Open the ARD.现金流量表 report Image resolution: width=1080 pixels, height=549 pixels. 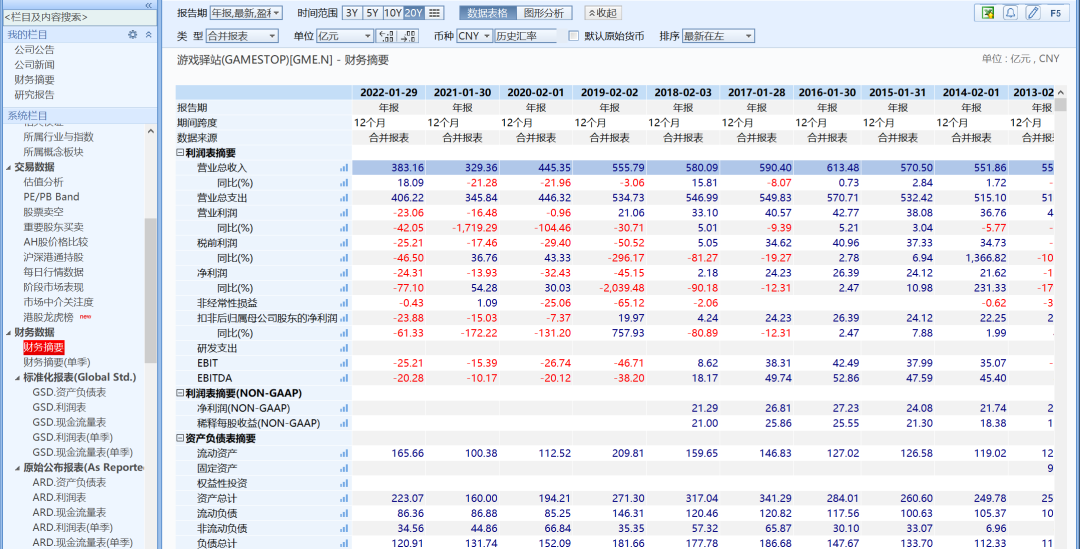tap(70, 513)
